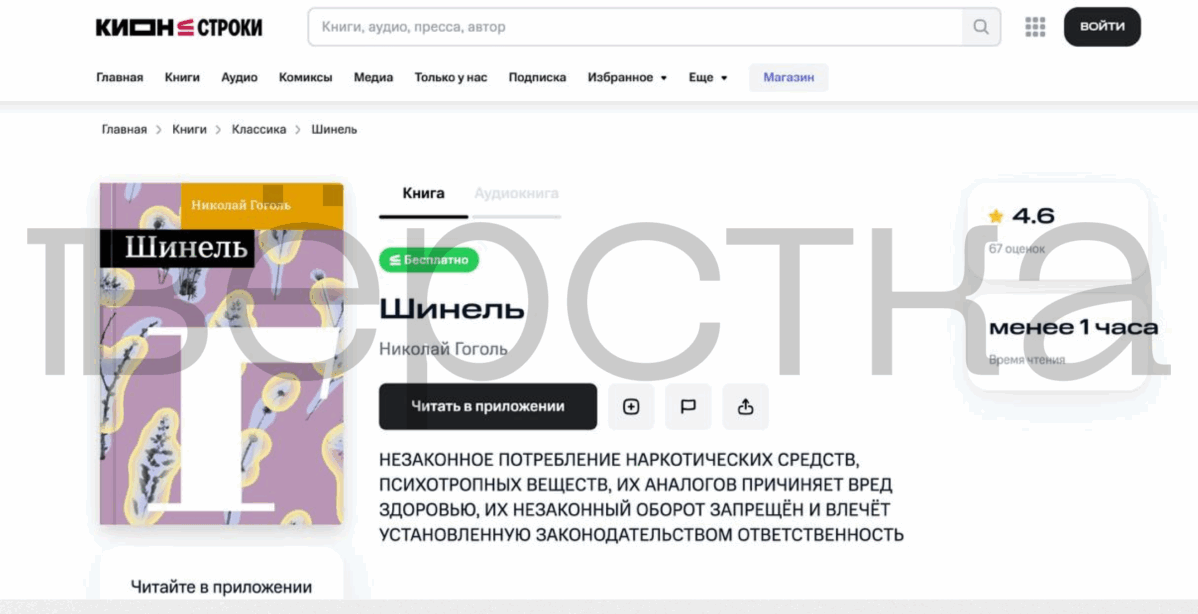1198x614 pixels.
Task: Click the green Бесплатно badge
Action: (x=429, y=259)
